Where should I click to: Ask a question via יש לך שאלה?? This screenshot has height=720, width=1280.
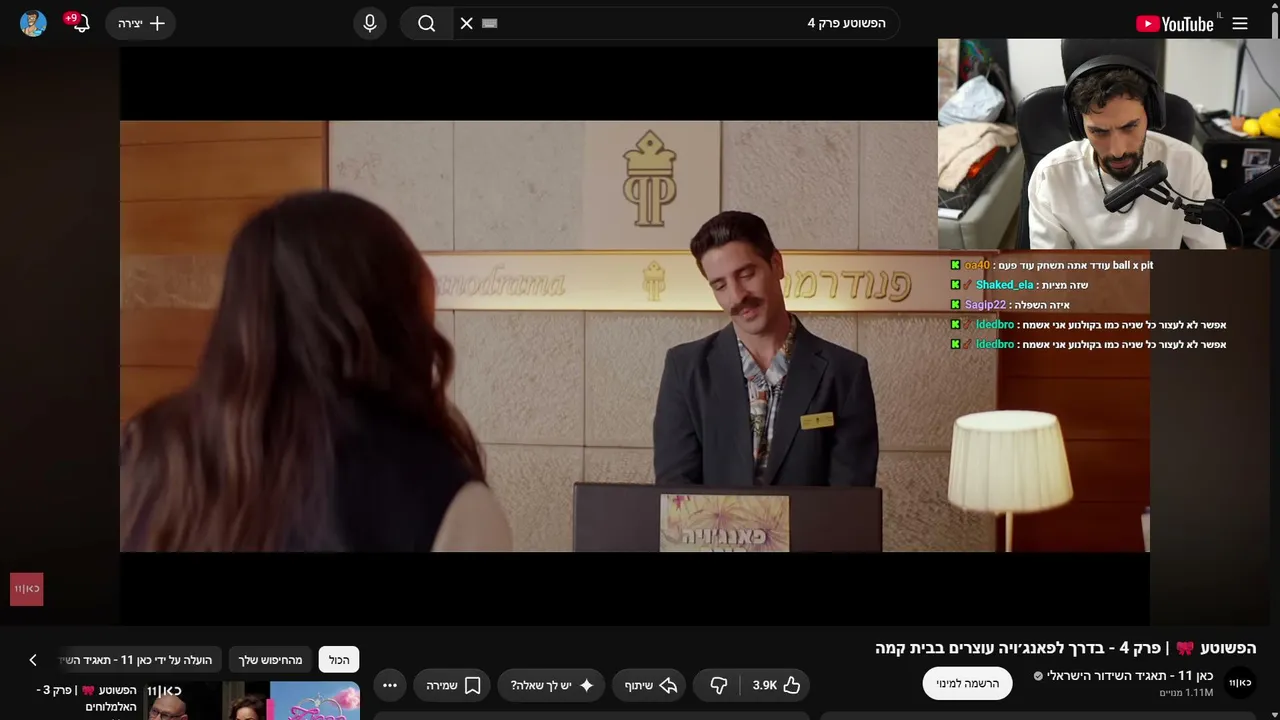coord(552,685)
